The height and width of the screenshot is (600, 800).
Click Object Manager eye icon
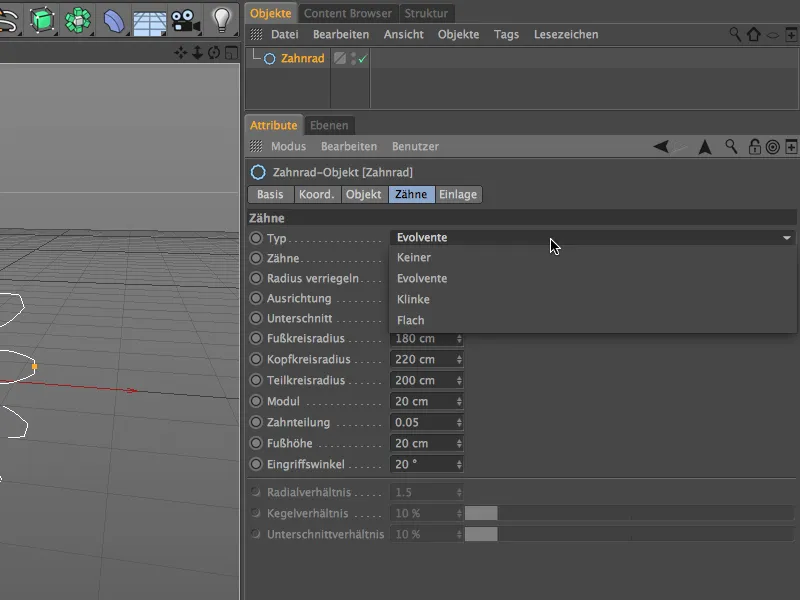[x=773, y=35]
